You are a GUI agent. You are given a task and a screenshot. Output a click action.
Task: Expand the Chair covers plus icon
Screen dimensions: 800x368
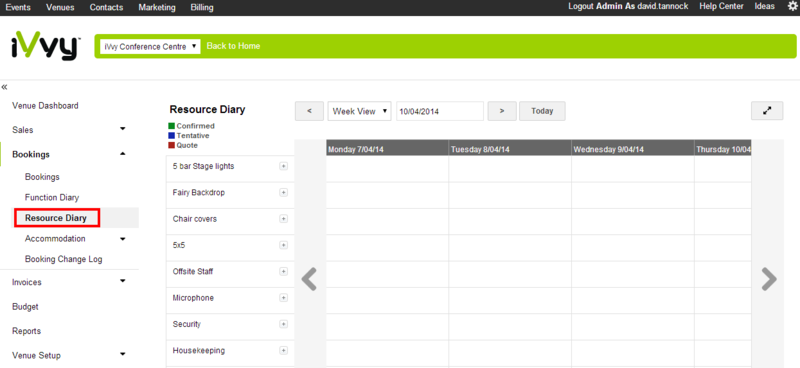284,219
